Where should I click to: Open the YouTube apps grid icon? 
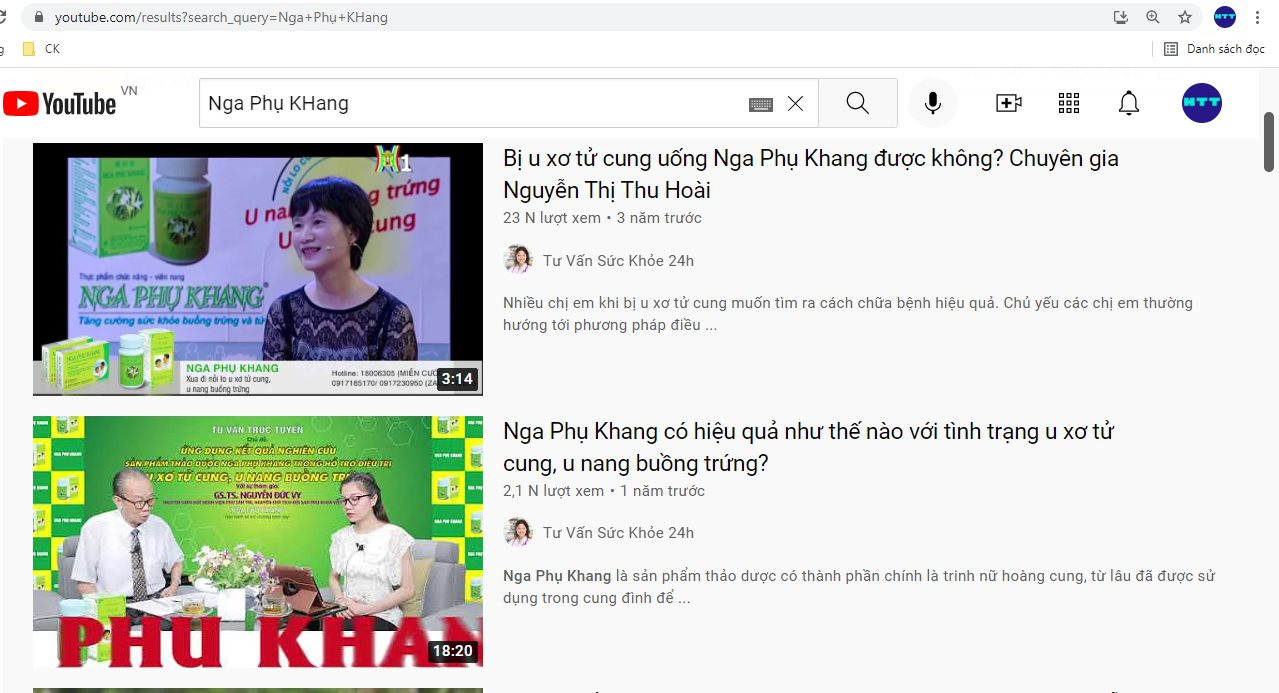(x=1069, y=103)
